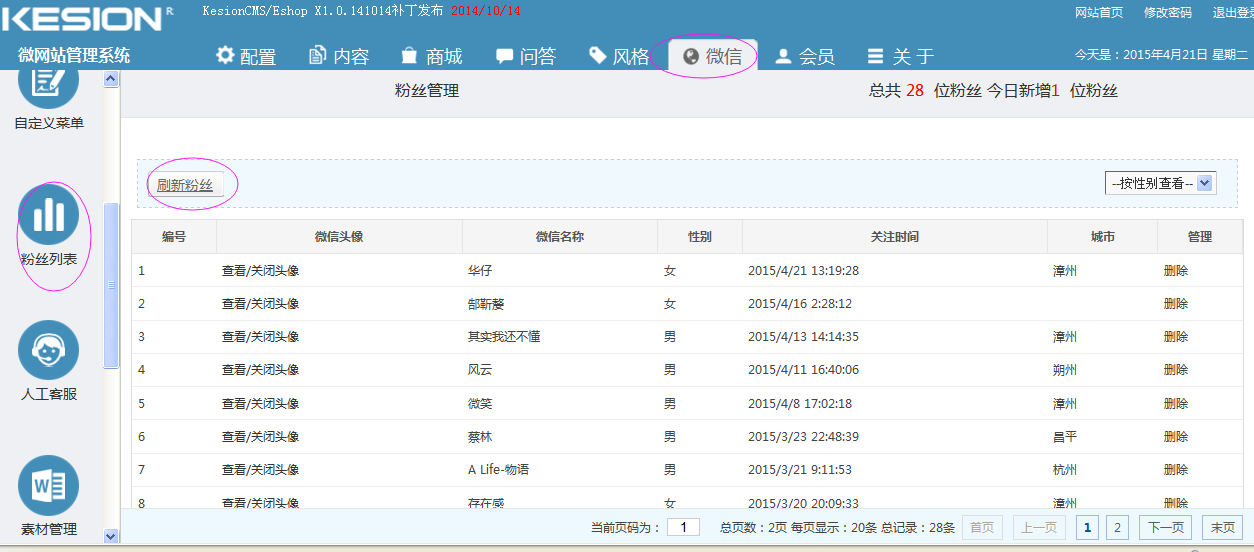Go to 网站首页 link

pos(1099,13)
